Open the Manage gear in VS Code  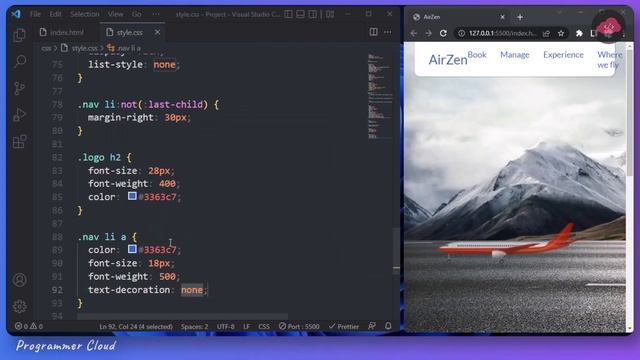coord(20,306)
